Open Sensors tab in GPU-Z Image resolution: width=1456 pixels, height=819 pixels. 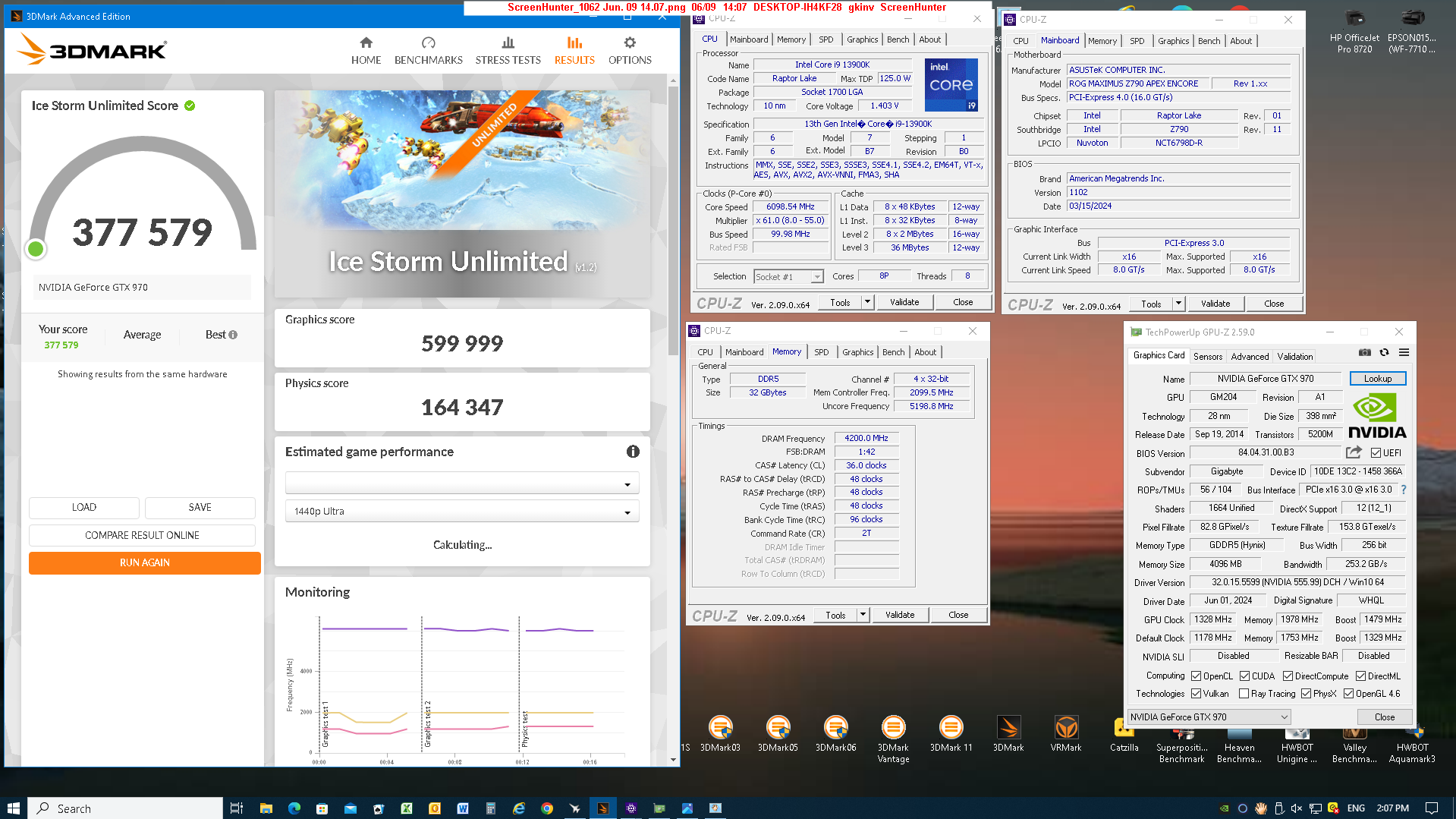(x=1208, y=356)
